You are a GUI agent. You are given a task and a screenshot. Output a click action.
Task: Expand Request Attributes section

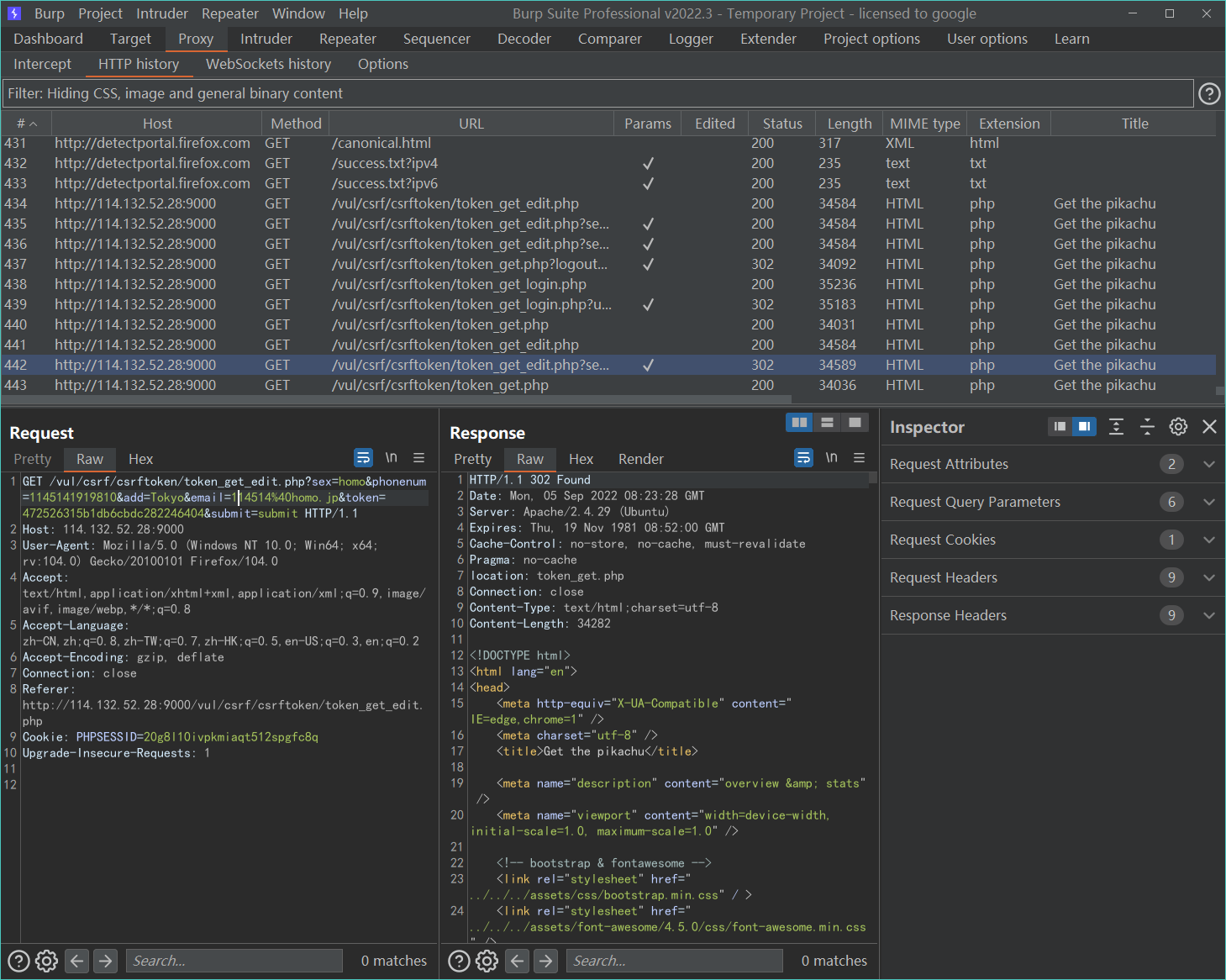pyautogui.click(x=1209, y=464)
